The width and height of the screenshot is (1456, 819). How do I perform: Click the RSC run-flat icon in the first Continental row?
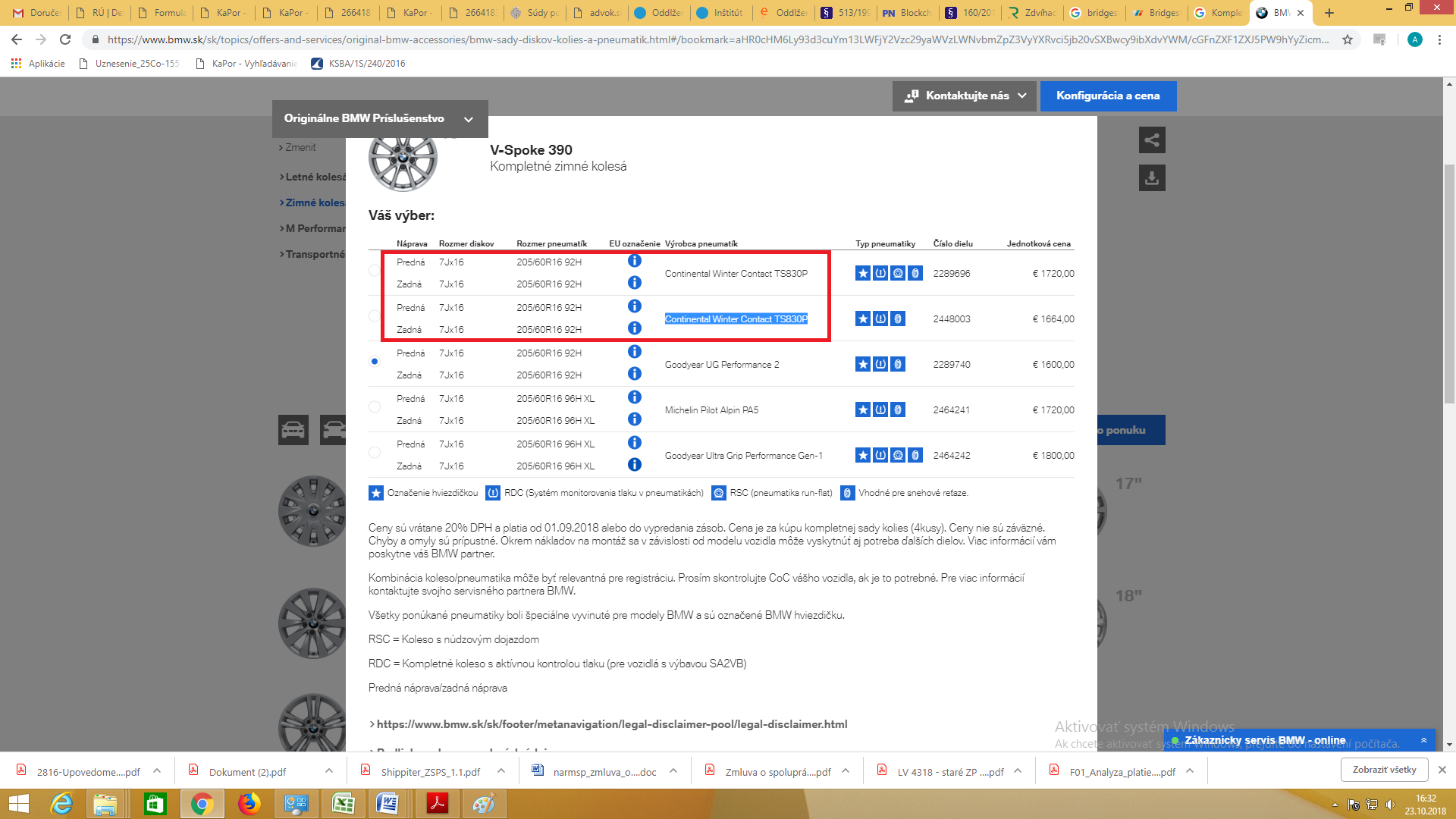898,273
